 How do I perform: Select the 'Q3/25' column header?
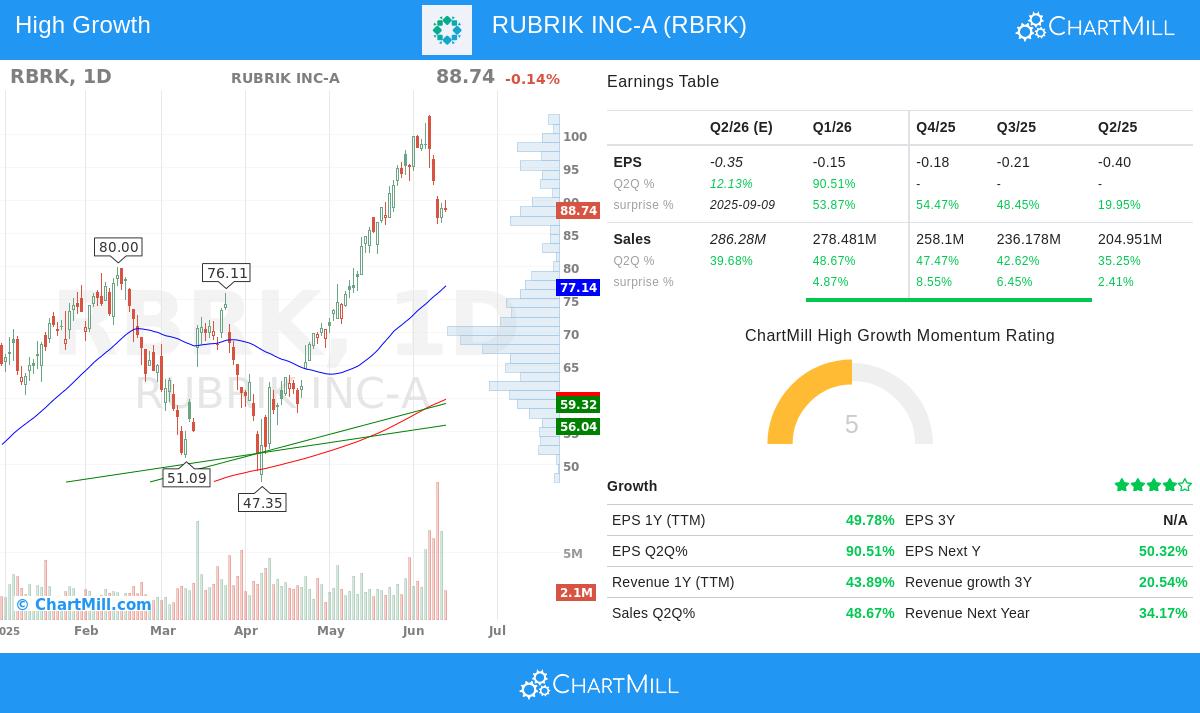tap(1016, 127)
